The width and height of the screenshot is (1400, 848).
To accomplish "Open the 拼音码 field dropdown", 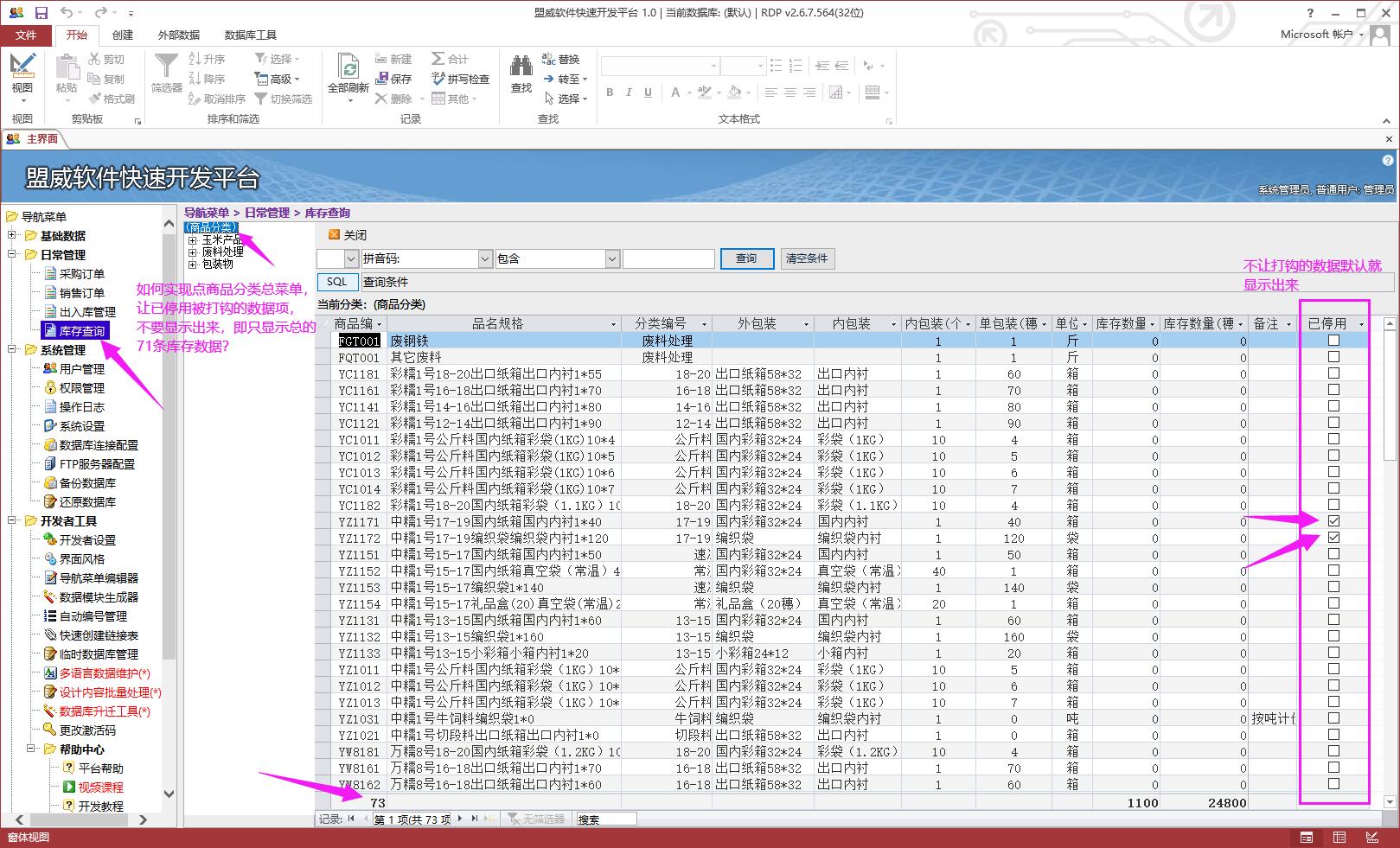I will [x=485, y=258].
